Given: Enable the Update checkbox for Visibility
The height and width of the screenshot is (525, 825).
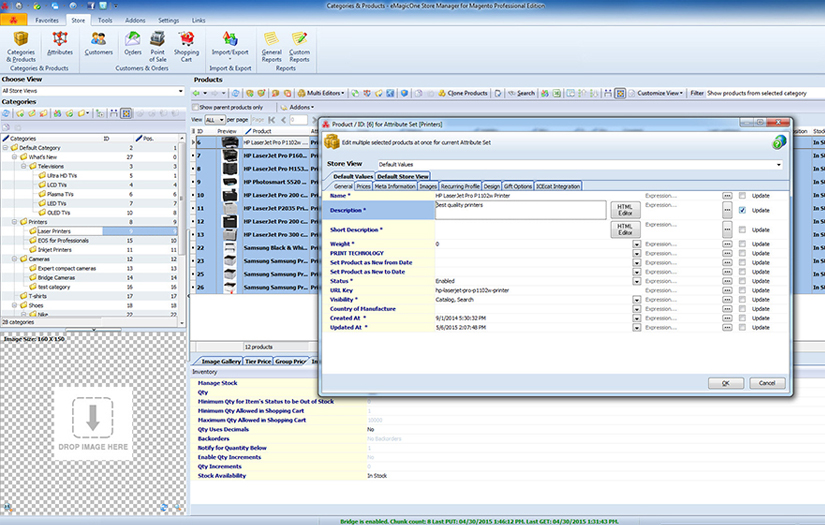Looking at the screenshot, I should click(742, 299).
